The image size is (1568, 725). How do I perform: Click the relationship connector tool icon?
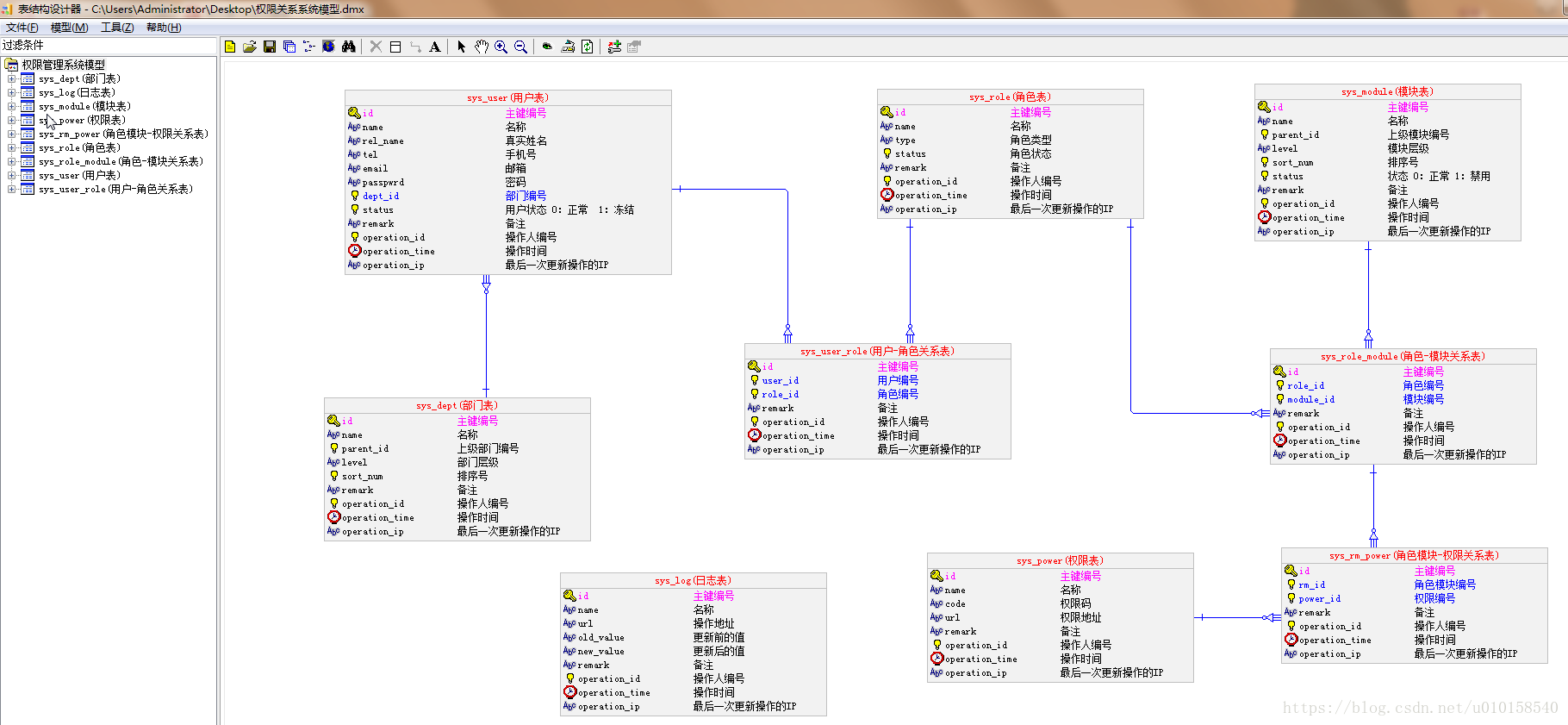click(415, 47)
